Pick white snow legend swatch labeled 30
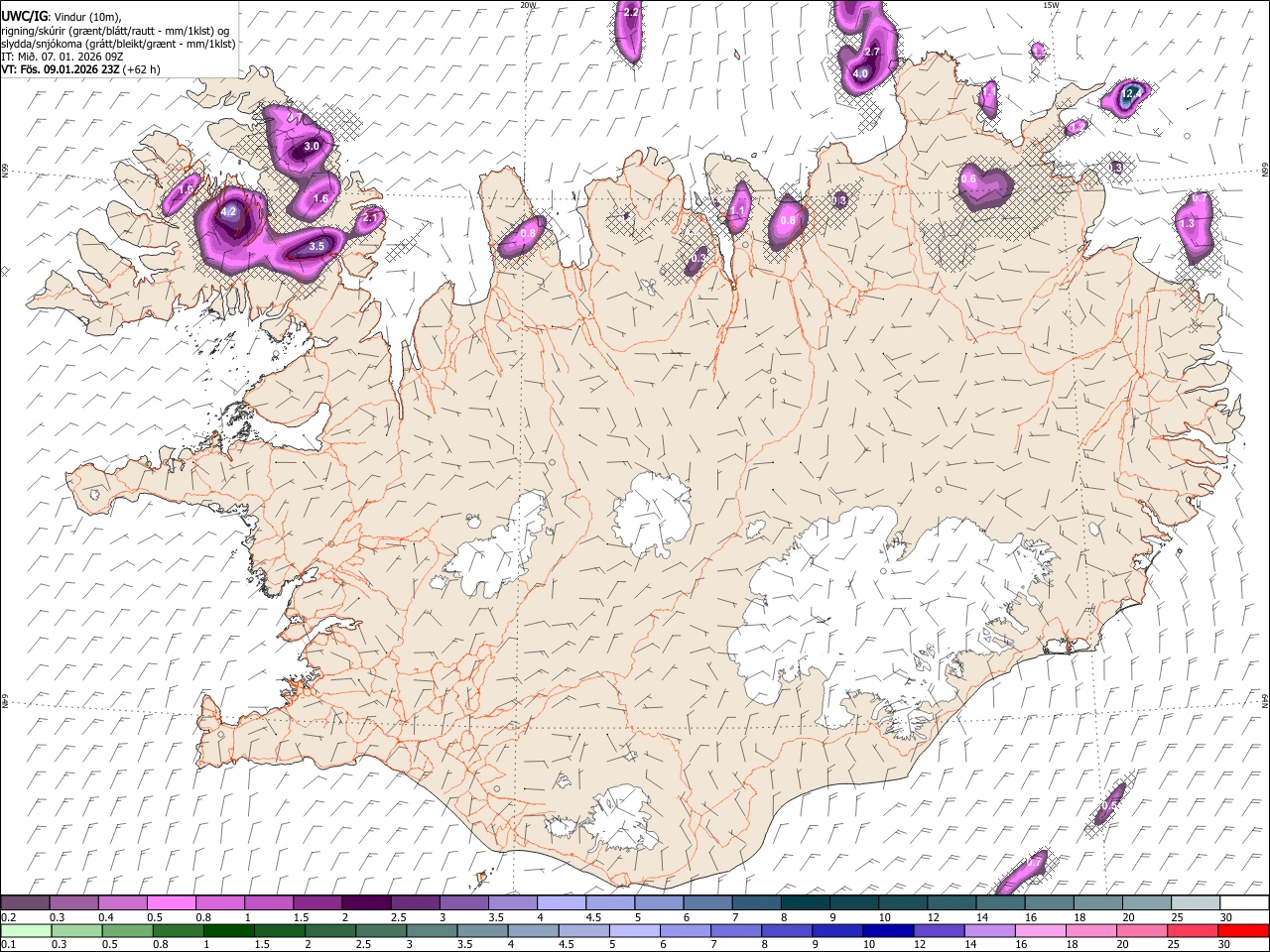The image size is (1270, 952). point(1245,903)
